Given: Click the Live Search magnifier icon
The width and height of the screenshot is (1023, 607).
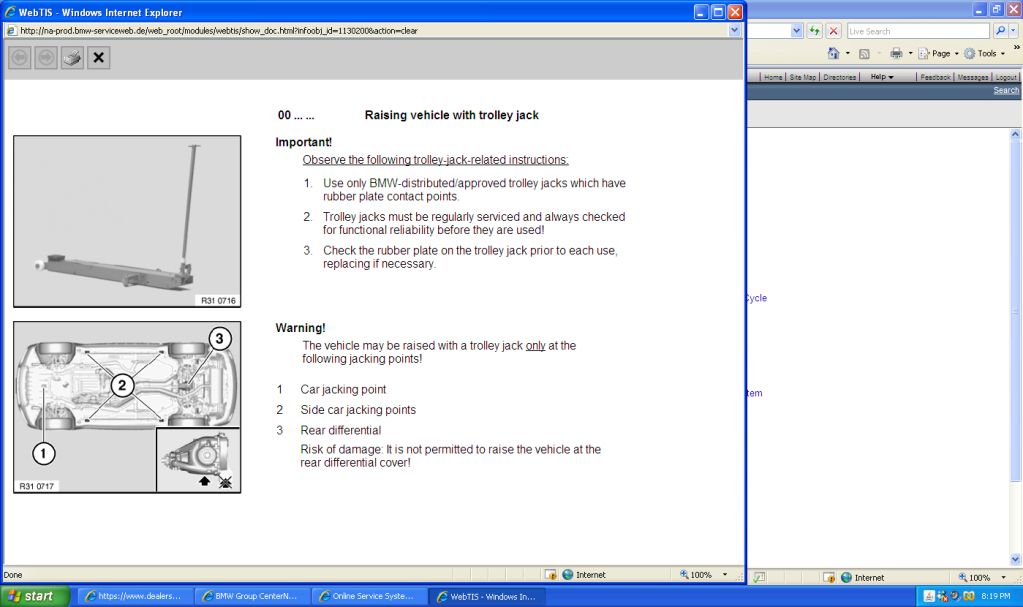Looking at the screenshot, I should [1001, 31].
